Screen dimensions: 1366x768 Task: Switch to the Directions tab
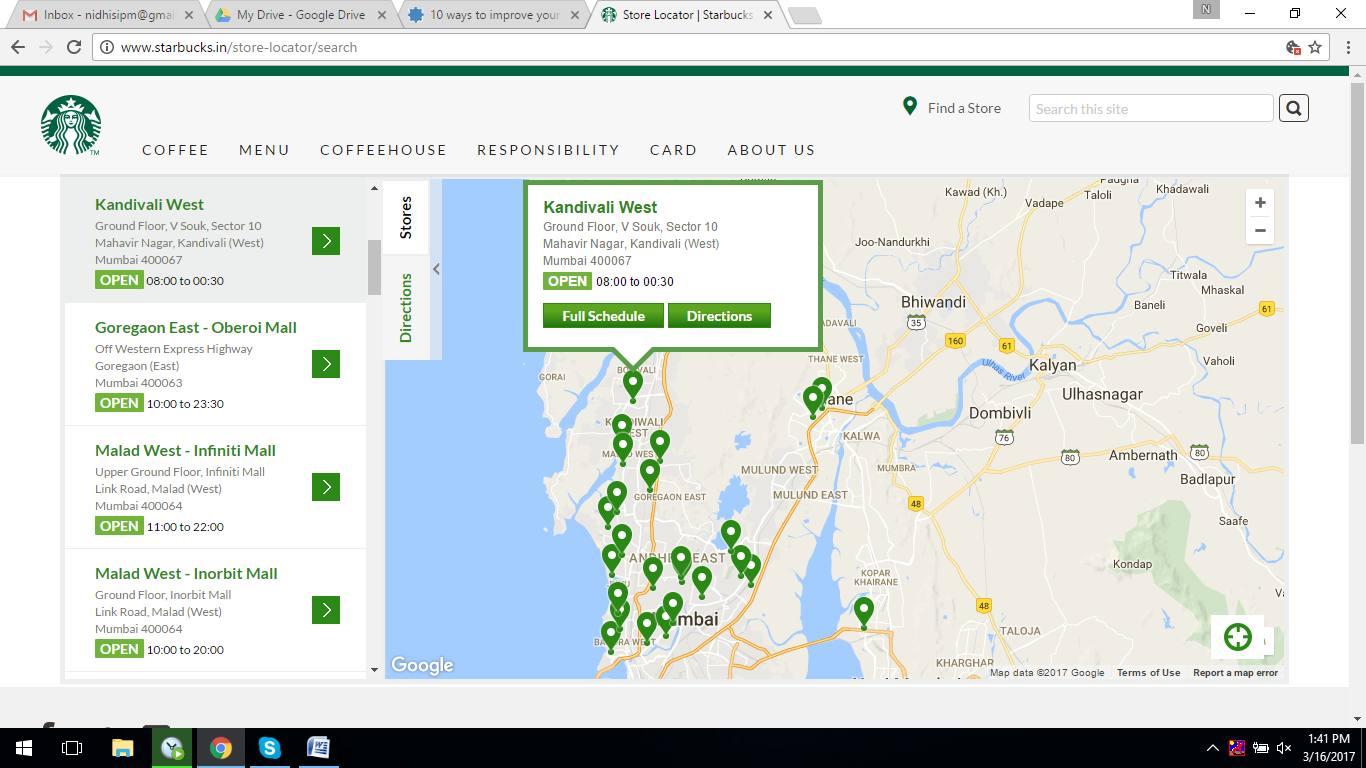pyautogui.click(x=406, y=307)
